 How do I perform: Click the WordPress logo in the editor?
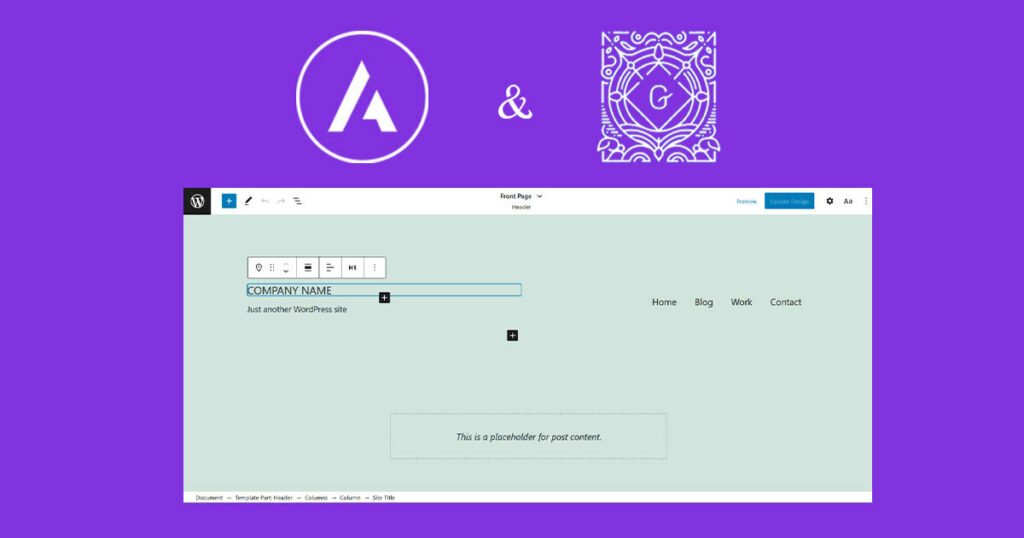pyautogui.click(x=197, y=201)
